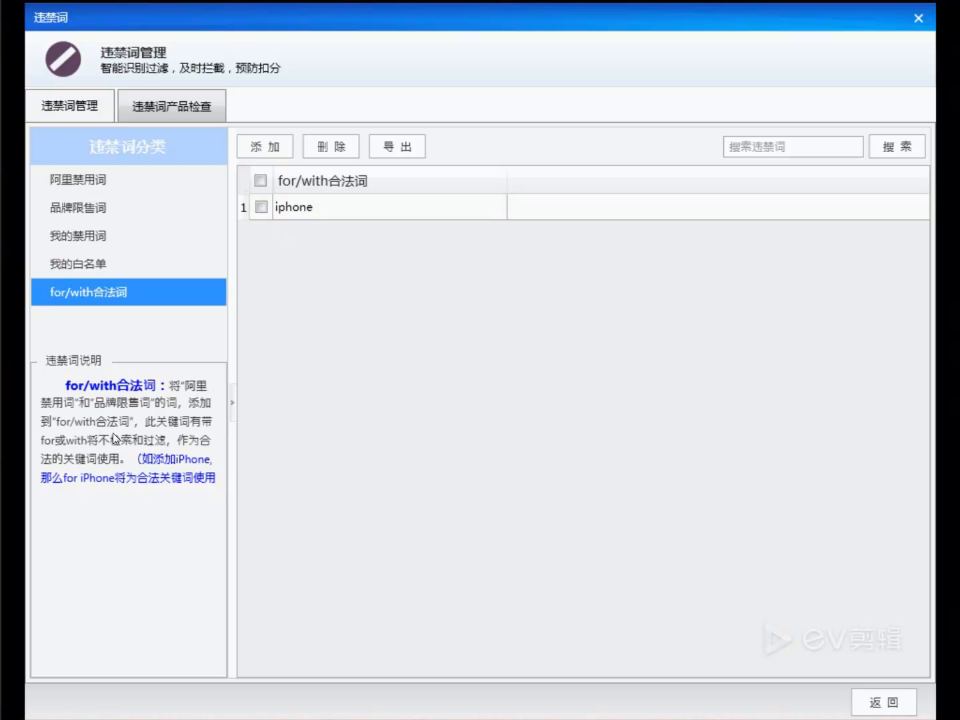Select the iphone entry text
Viewport: 960px width, 720px height.
[294, 207]
